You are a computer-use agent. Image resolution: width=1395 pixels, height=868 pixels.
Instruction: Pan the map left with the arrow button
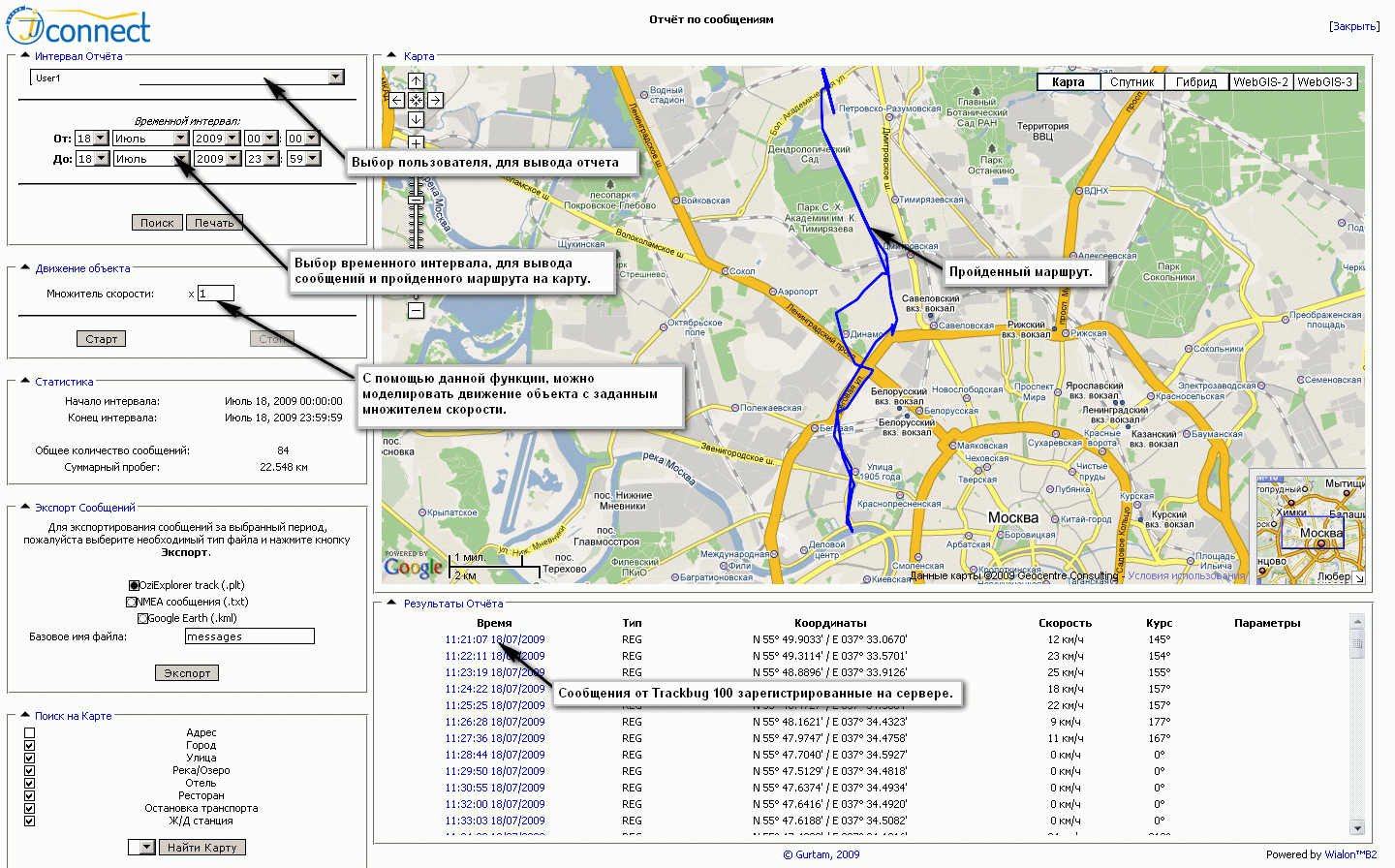[x=396, y=100]
